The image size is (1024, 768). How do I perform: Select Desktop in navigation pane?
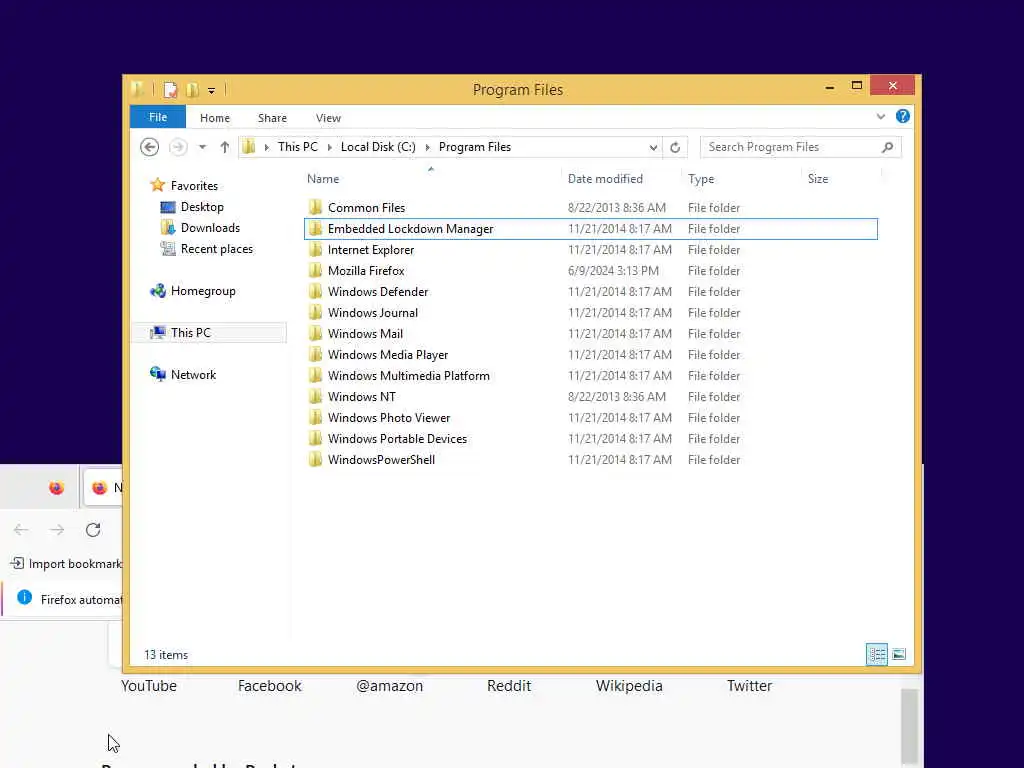[202, 207]
